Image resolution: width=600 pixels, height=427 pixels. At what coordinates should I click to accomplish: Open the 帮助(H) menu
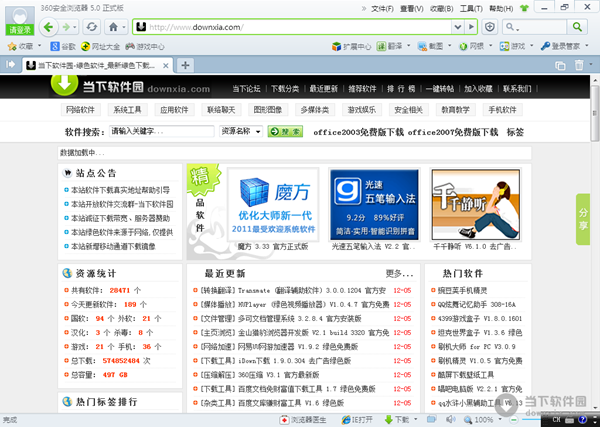[x=501, y=8]
